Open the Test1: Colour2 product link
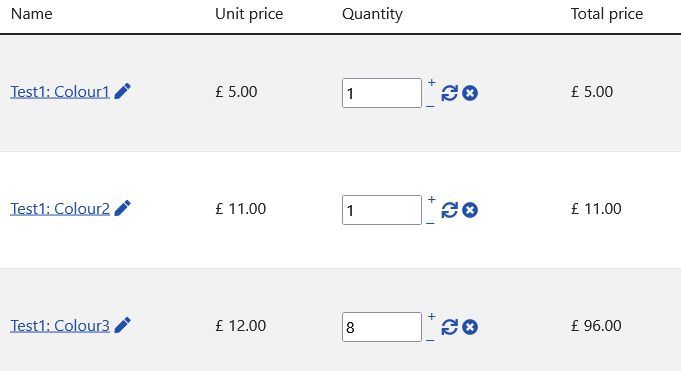681x371 pixels. [60, 209]
